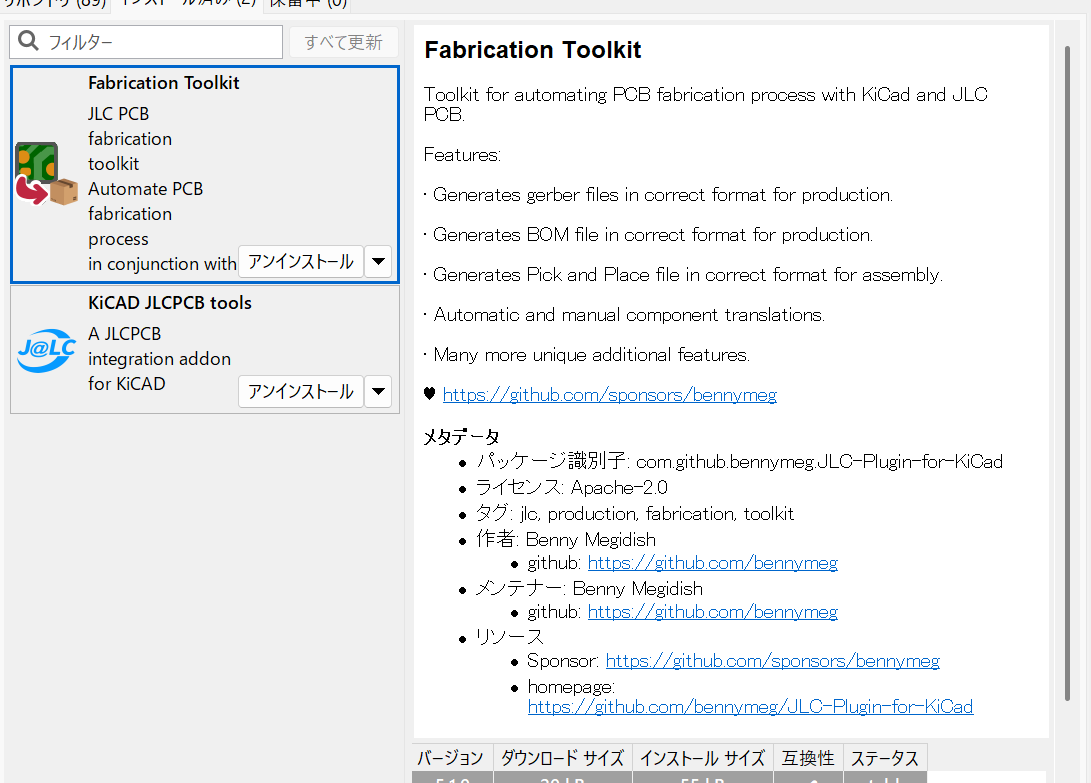Click the ダウンロード サイズ column header

[563, 757]
